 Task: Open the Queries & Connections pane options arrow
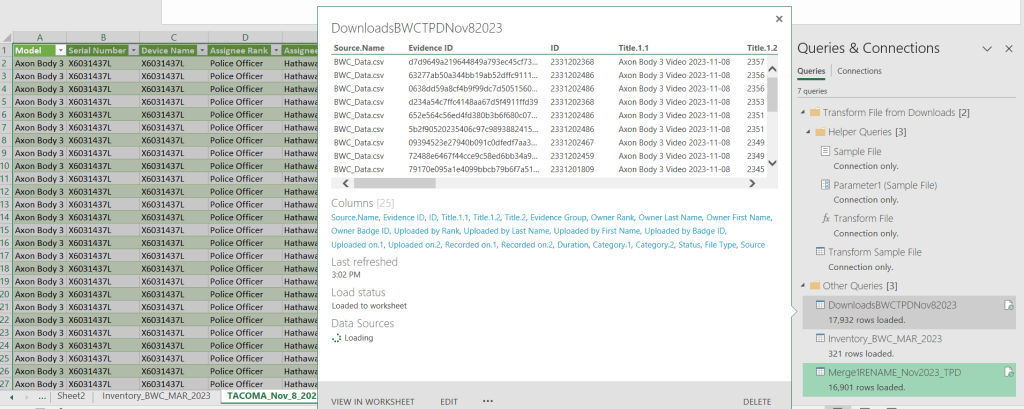click(986, 47)
